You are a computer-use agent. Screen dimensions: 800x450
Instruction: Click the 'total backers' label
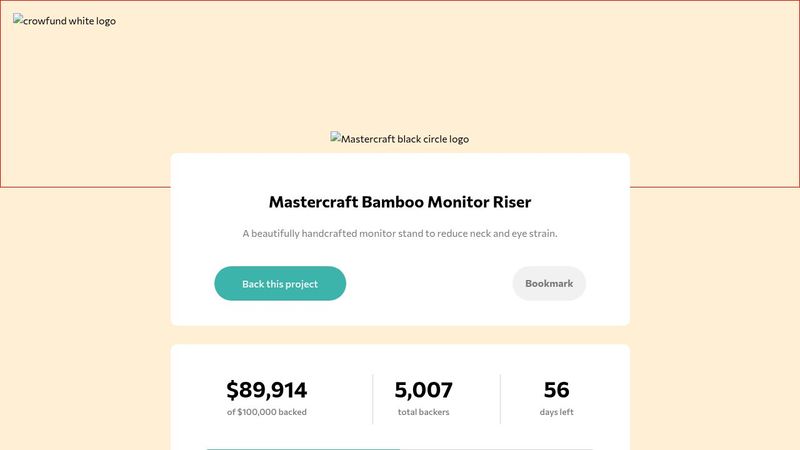click(423, 412)
